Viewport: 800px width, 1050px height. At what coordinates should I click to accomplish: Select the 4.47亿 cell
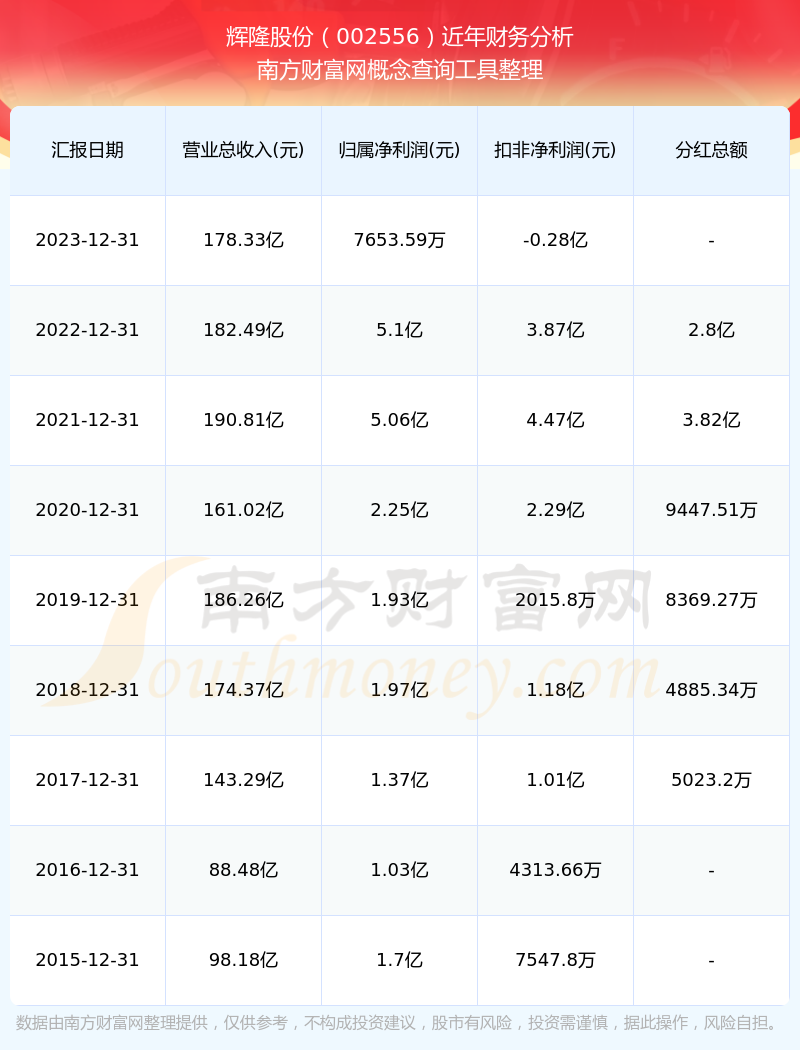tap(556, 420)
